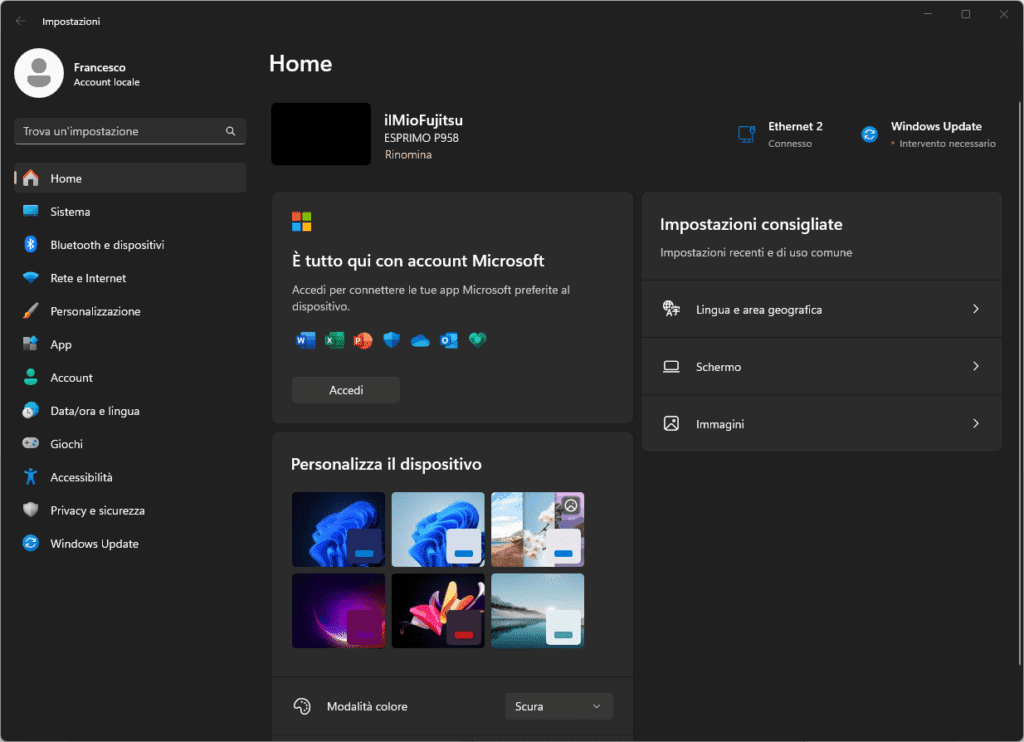Go to Sistema in sidebar
The image size is (1024, 742).
70,212
